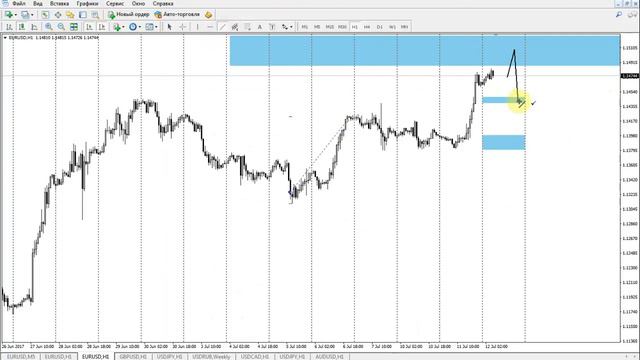Open the Вставка menu

[60, 4]
